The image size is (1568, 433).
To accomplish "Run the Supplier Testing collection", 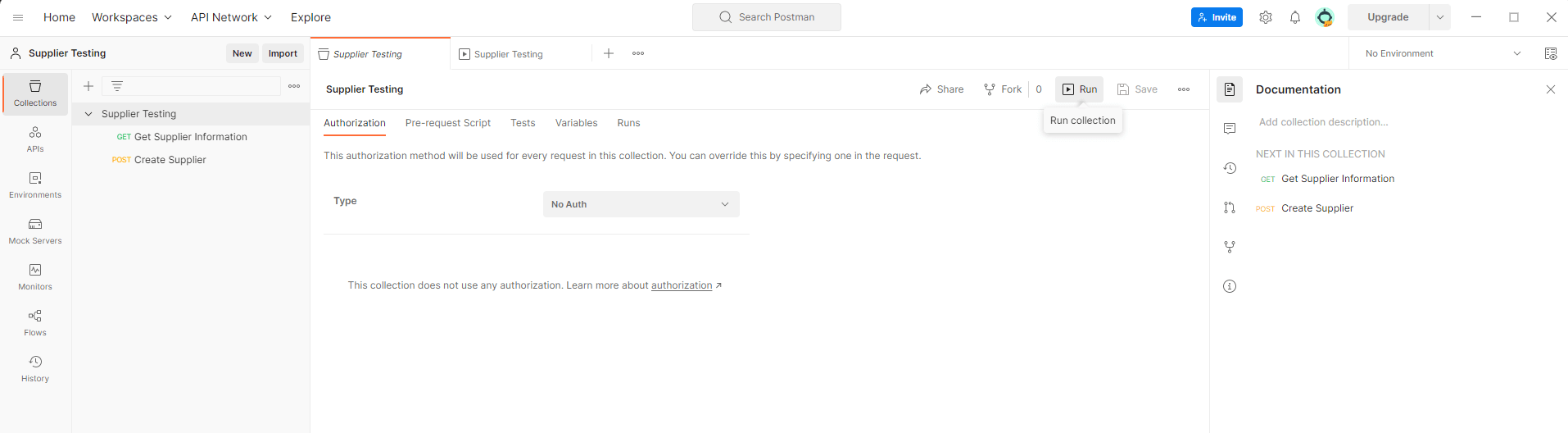I will [1080, 89].
